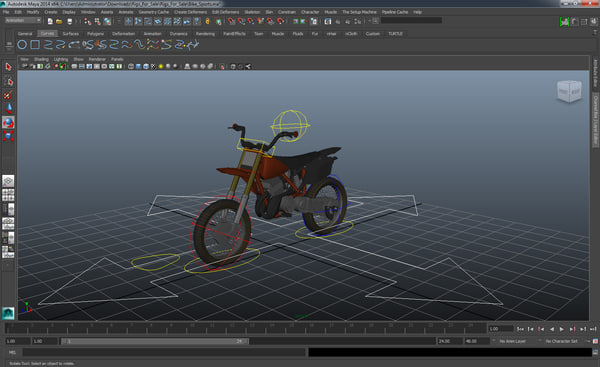Click the yellow light bulb viewport icon

coord(161,67)
